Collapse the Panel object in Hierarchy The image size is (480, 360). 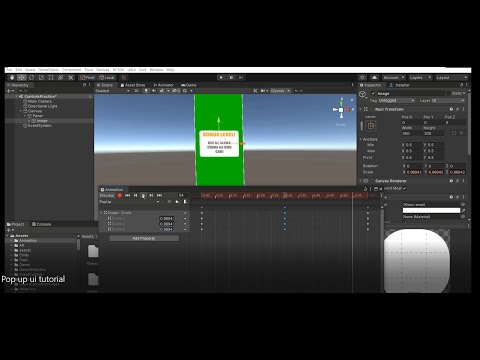click(x=25, y=116)
